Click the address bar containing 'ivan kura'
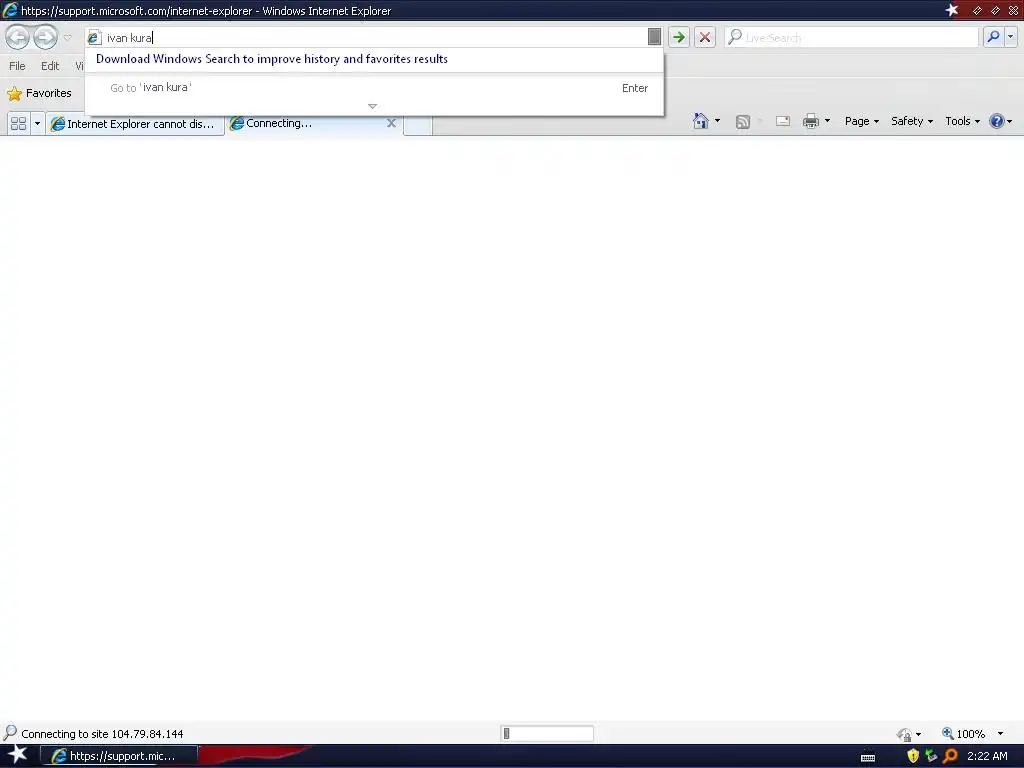 coord(374,37)
